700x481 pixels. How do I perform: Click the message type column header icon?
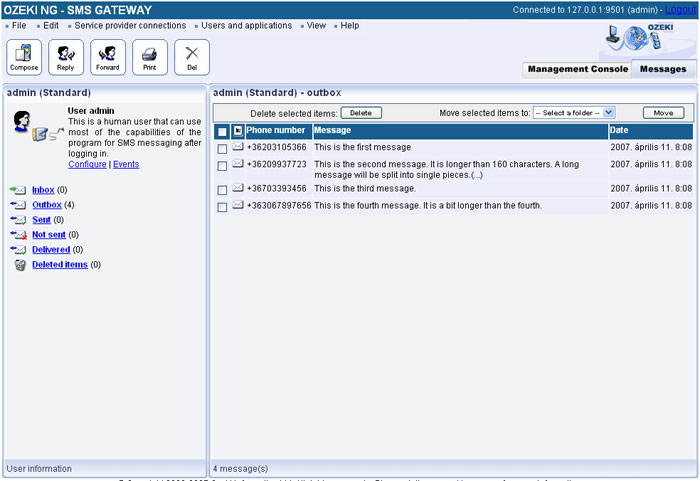(238, 131)
